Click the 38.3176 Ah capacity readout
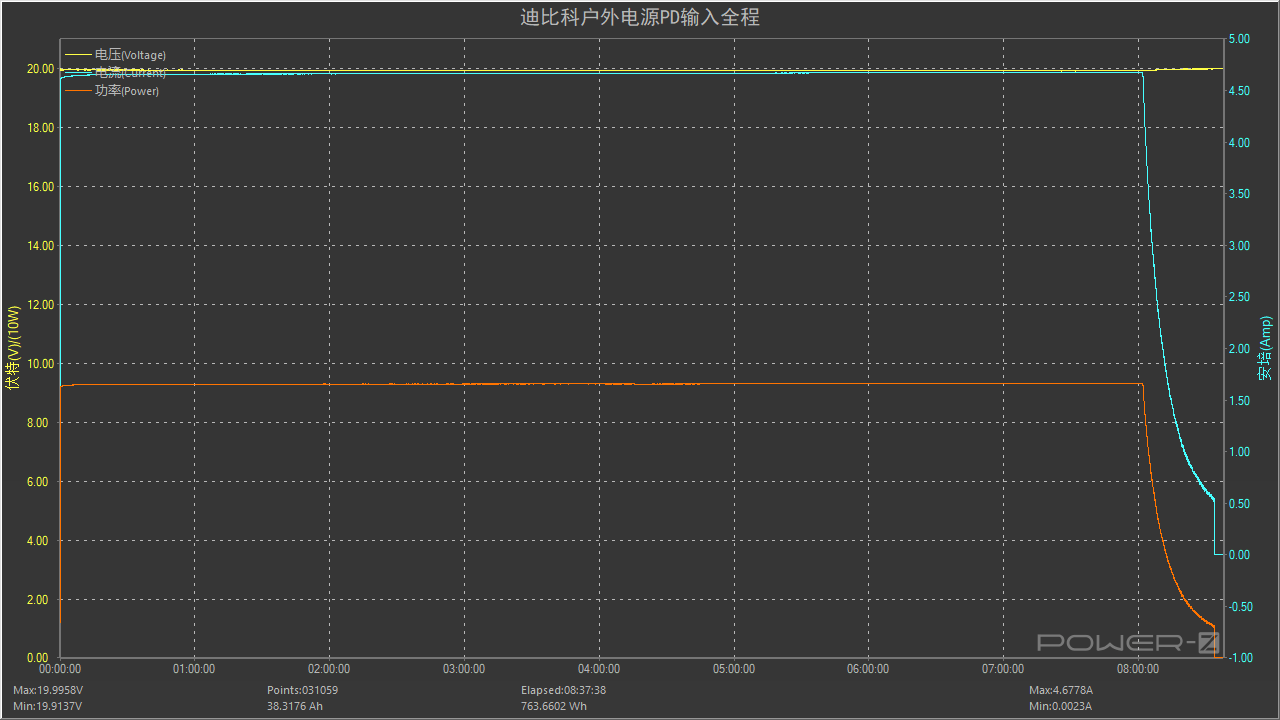 pyautogui.click(x=295, y=706)
